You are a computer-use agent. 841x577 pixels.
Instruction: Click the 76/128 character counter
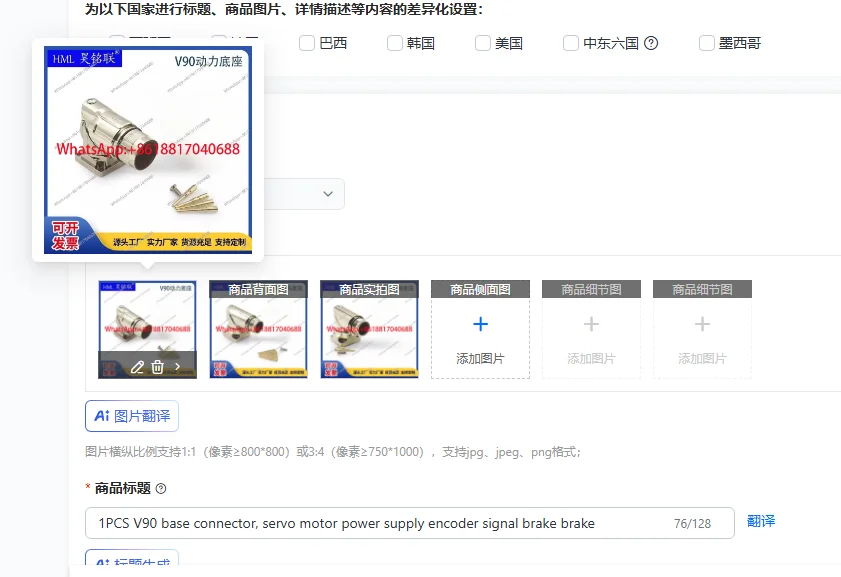pyautogui.click(x=692, y=523)
